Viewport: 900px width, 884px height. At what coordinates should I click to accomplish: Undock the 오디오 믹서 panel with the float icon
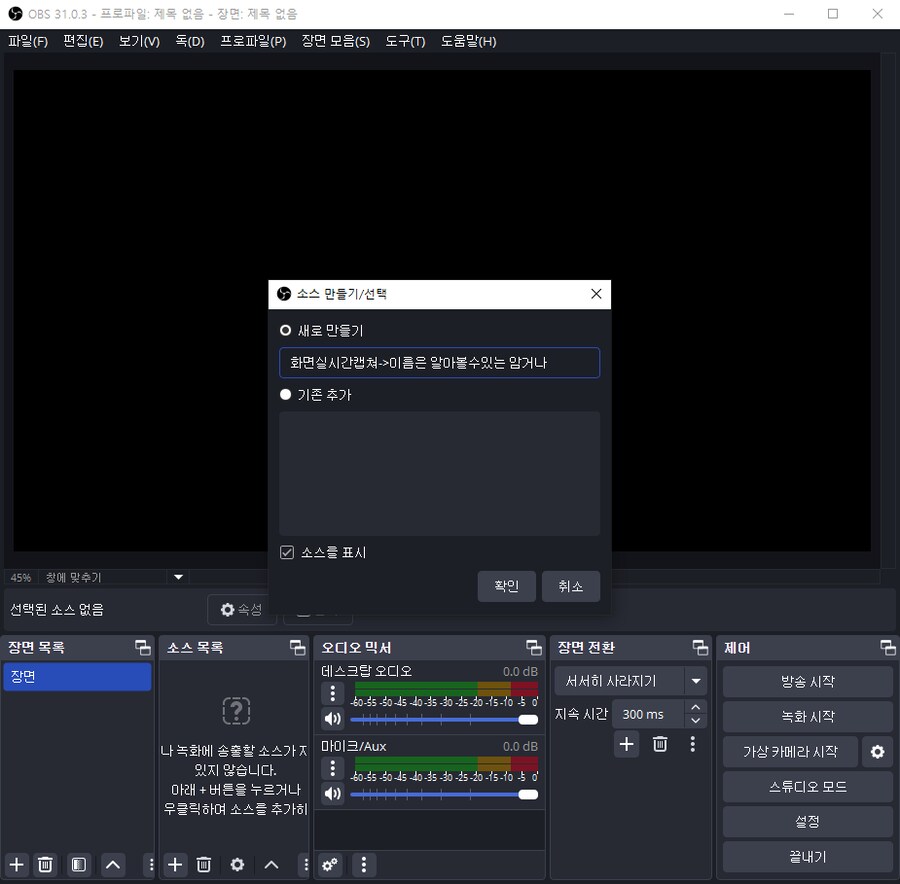[x=533, y=648]
